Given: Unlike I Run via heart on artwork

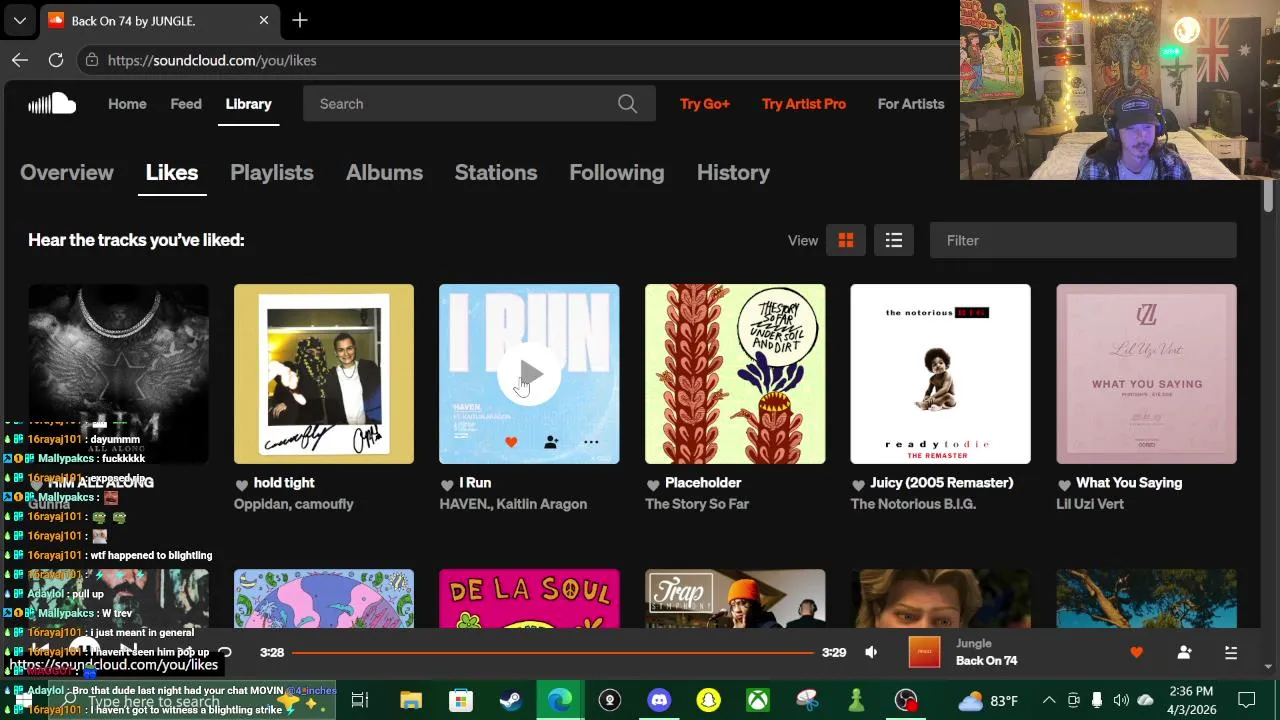Looking at the screenshot, I should [x=511, y=442].
